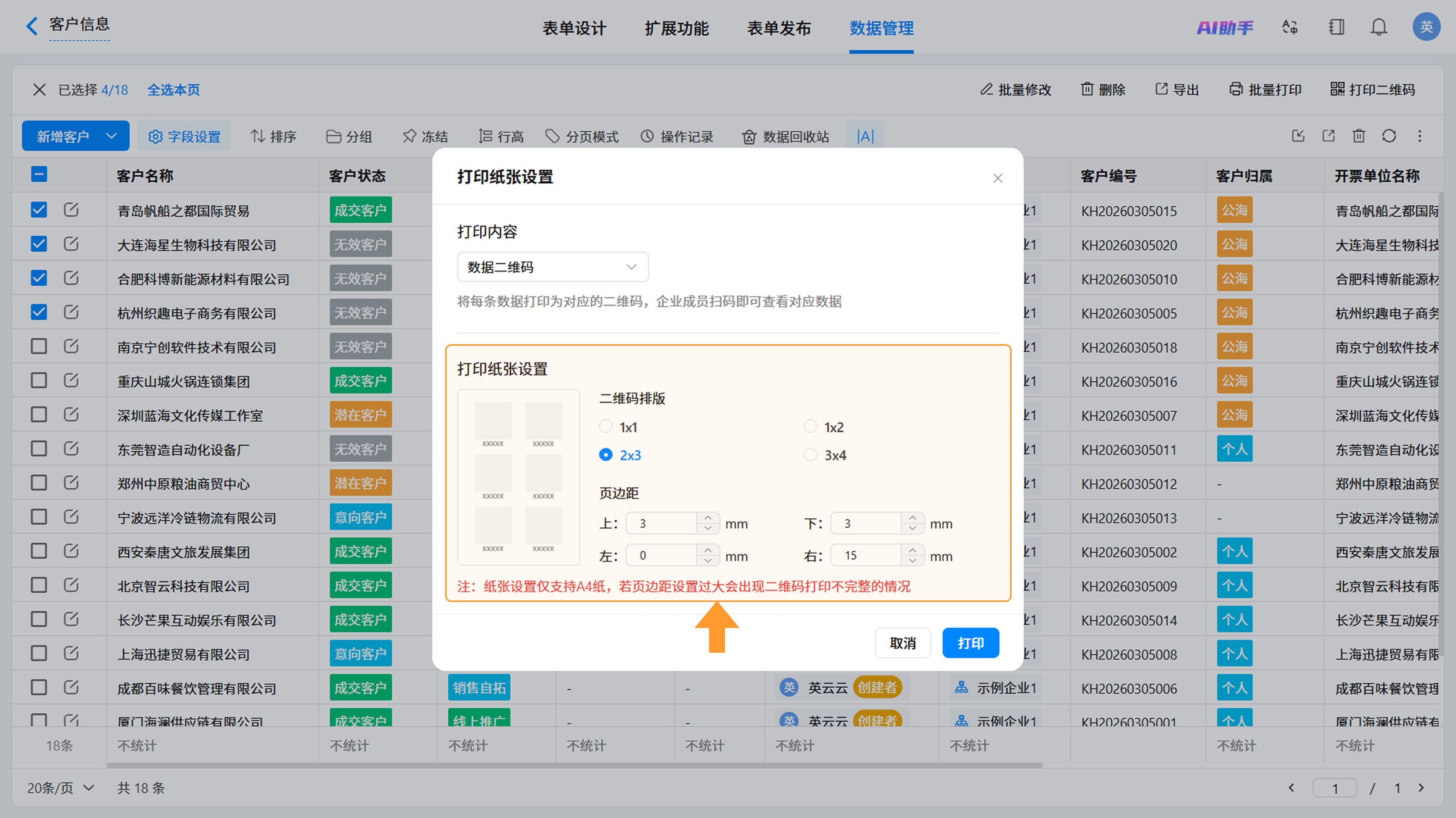Open the AI助手 assistant
This screenshot has height=818, width=1456.
tap(1225, 27)
